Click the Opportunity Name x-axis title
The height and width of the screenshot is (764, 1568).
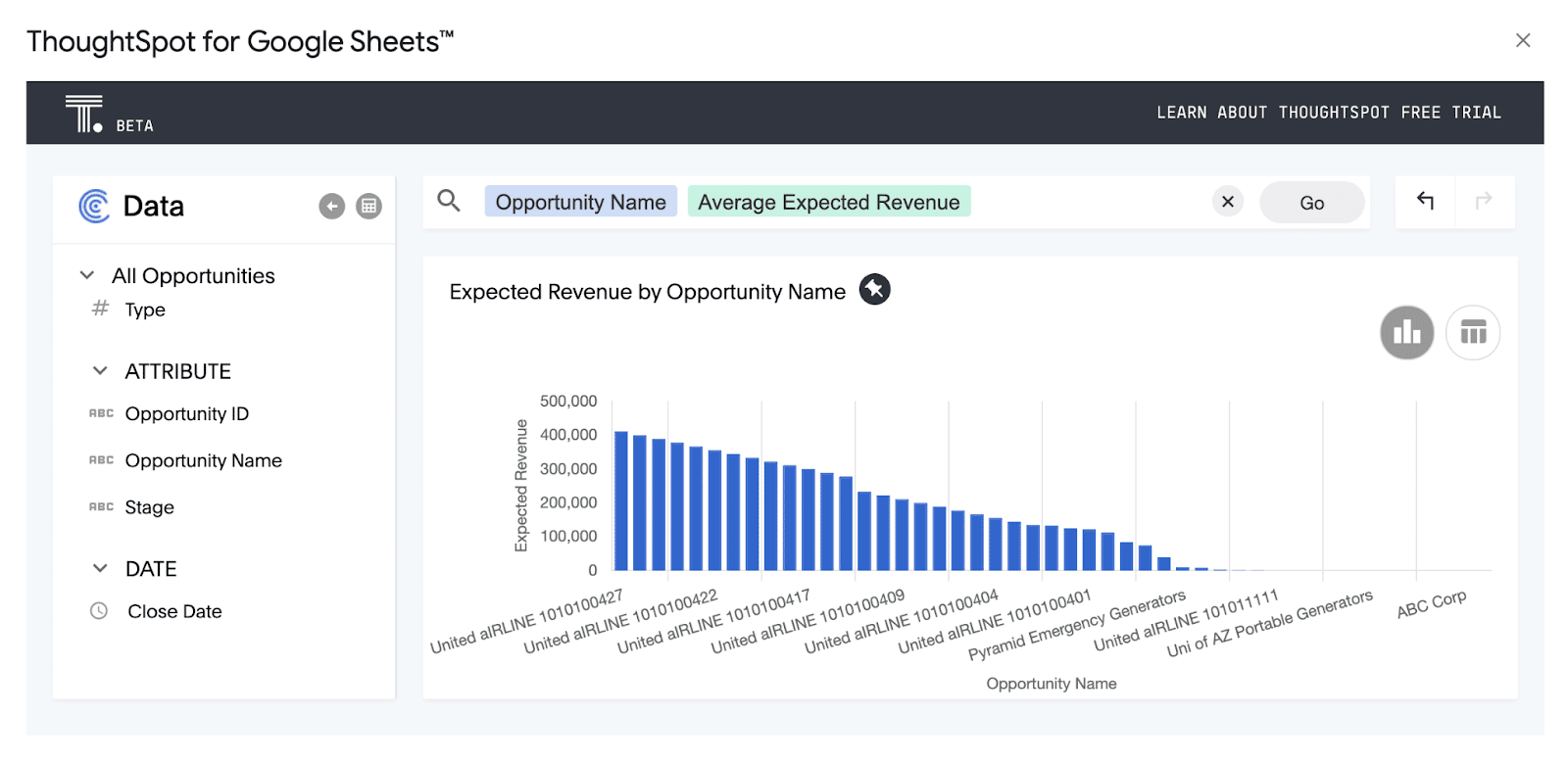[x=1052, y=684]
